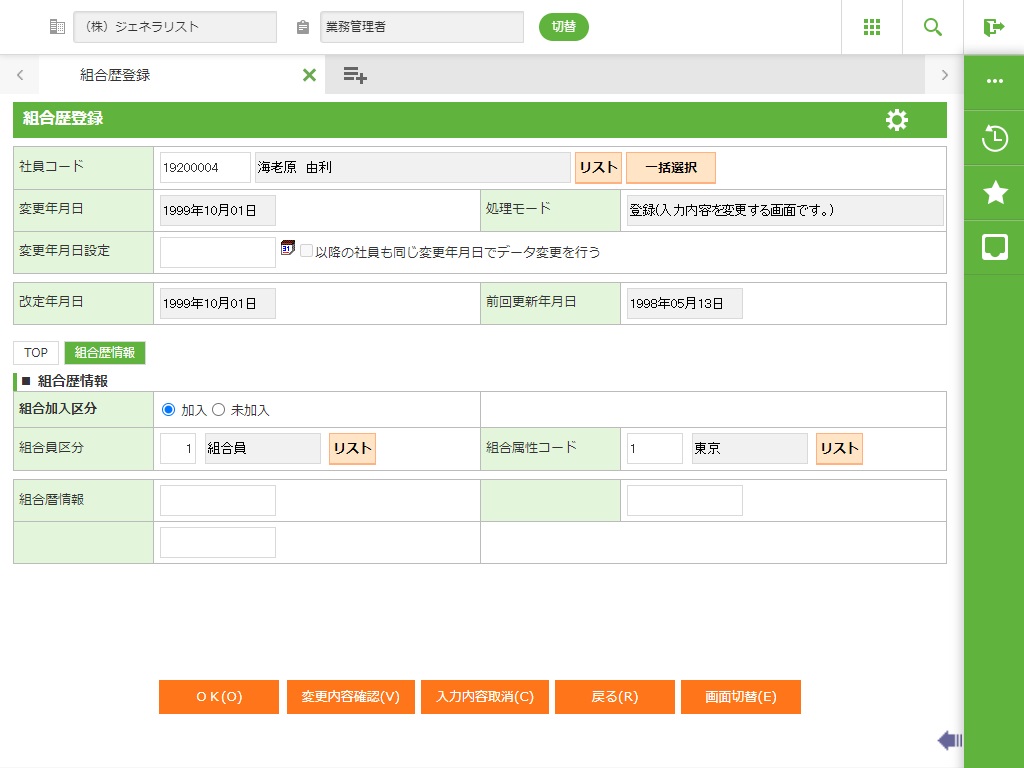Open calendar picker next to 変更年月日設定

pyautogui.click(x=288, y=248)
